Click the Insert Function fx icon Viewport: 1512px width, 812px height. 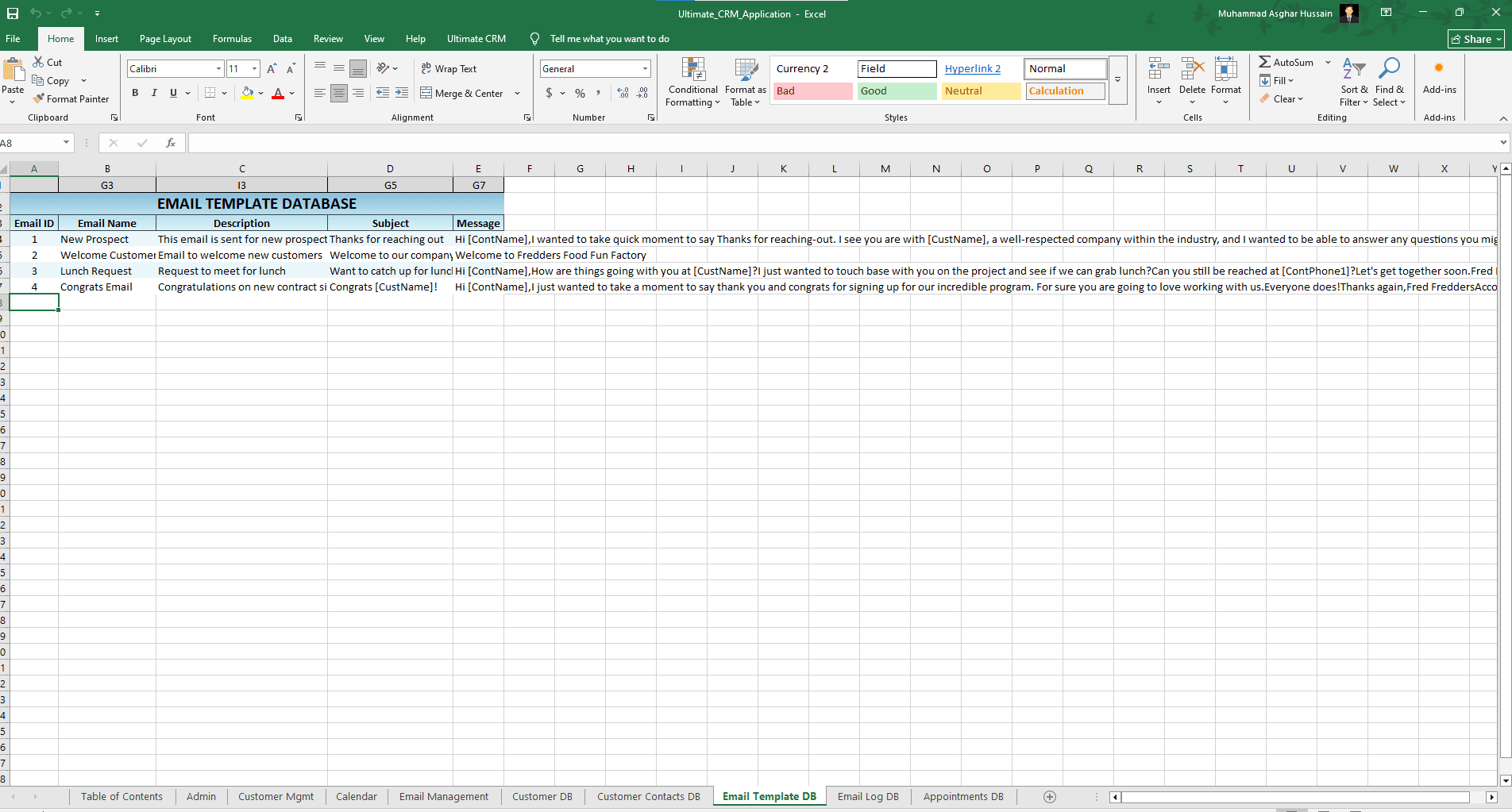[x=170, y=143]
